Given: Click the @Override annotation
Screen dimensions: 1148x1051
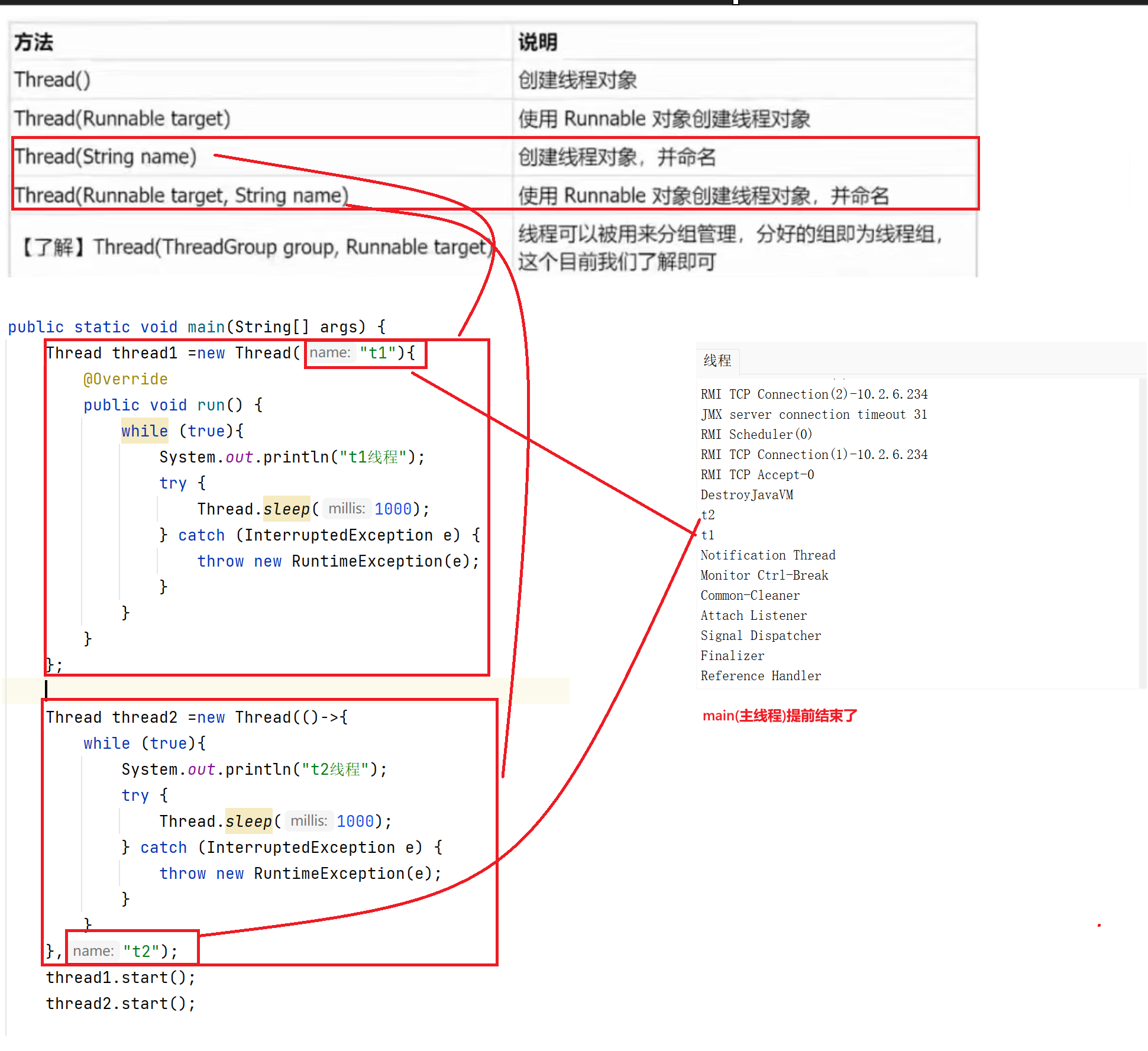Looking at the screenshot, I should tap(125, 379).
